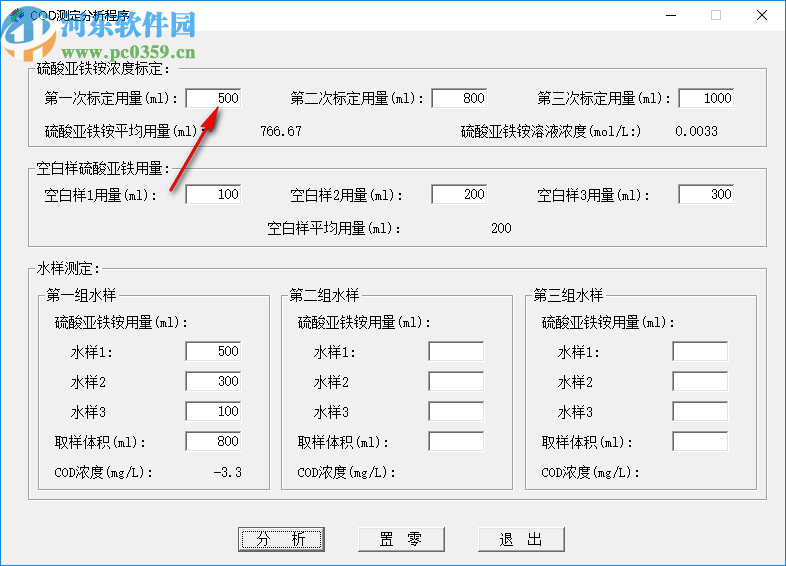Screen dimensions: 786x566
Task: Select the 空白样1用量 input field
Action: pyautogui.click(x=214, y=195)
